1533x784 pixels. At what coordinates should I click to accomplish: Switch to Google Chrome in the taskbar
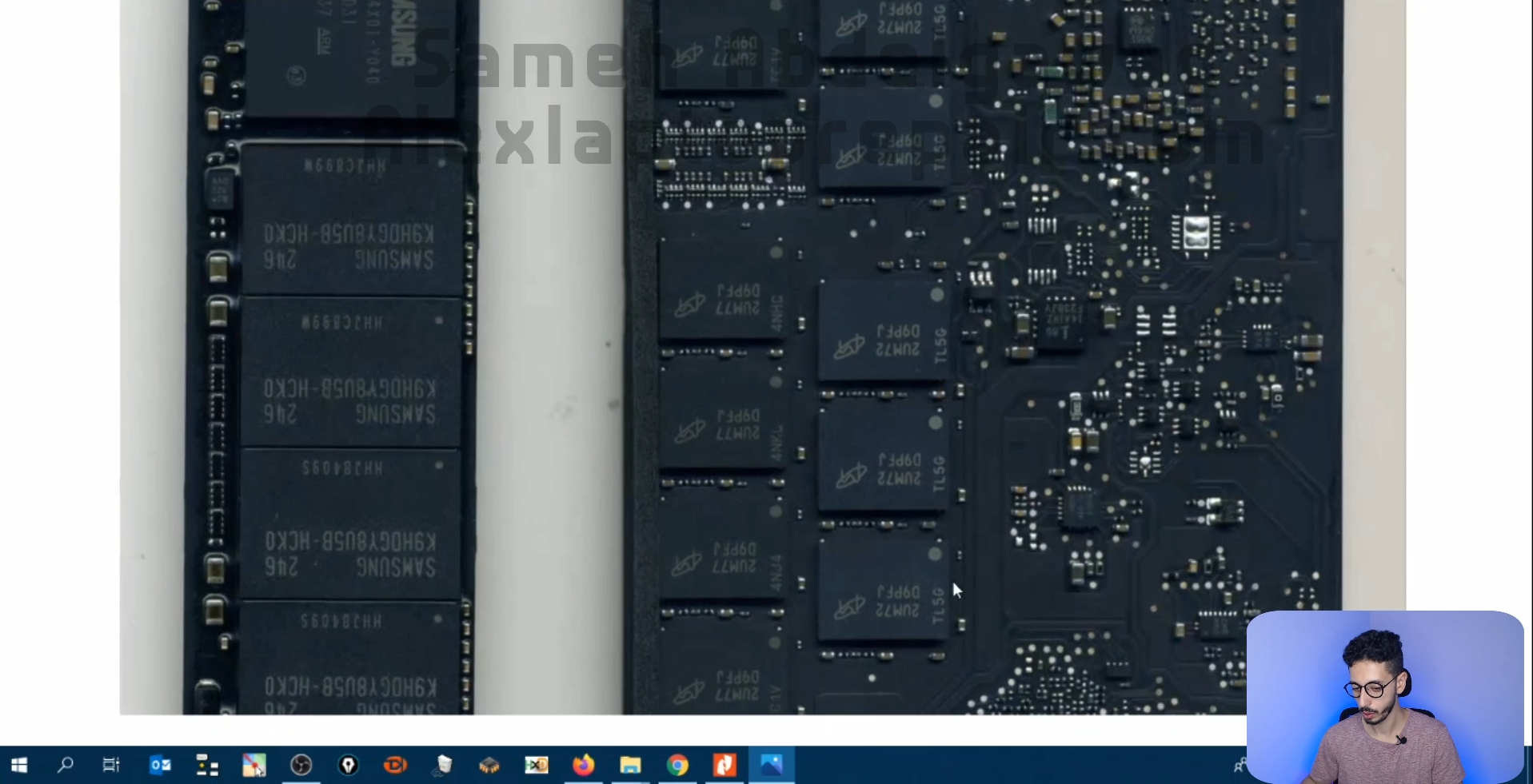point(677,765)
